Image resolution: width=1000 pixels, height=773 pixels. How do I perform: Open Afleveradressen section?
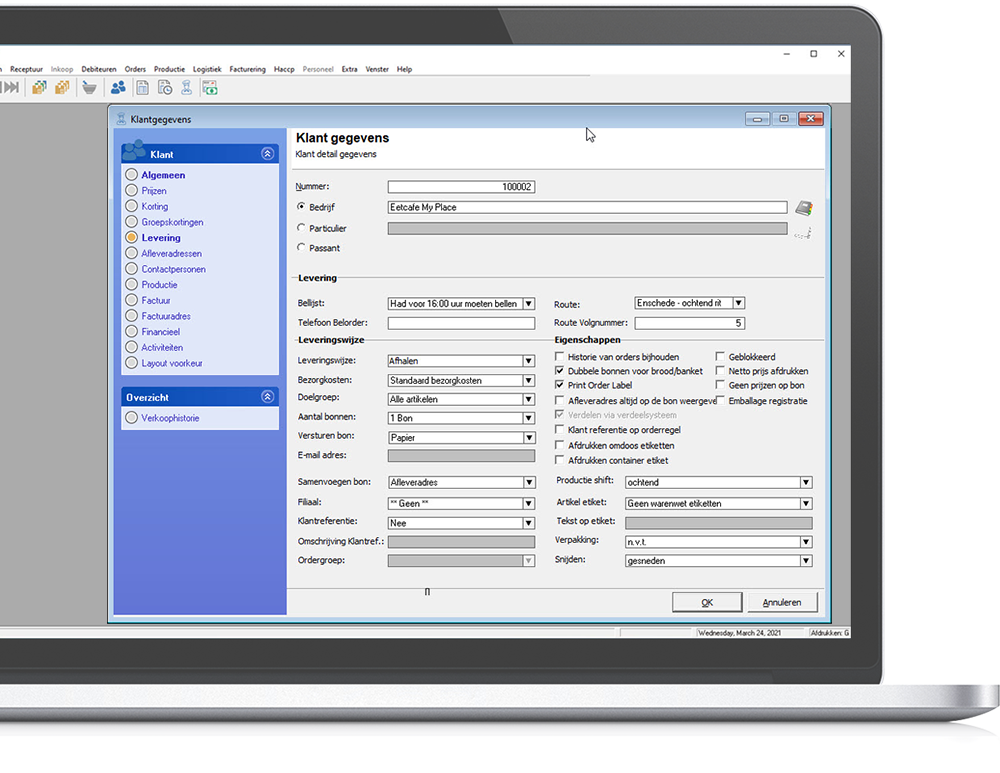[172, 253]
